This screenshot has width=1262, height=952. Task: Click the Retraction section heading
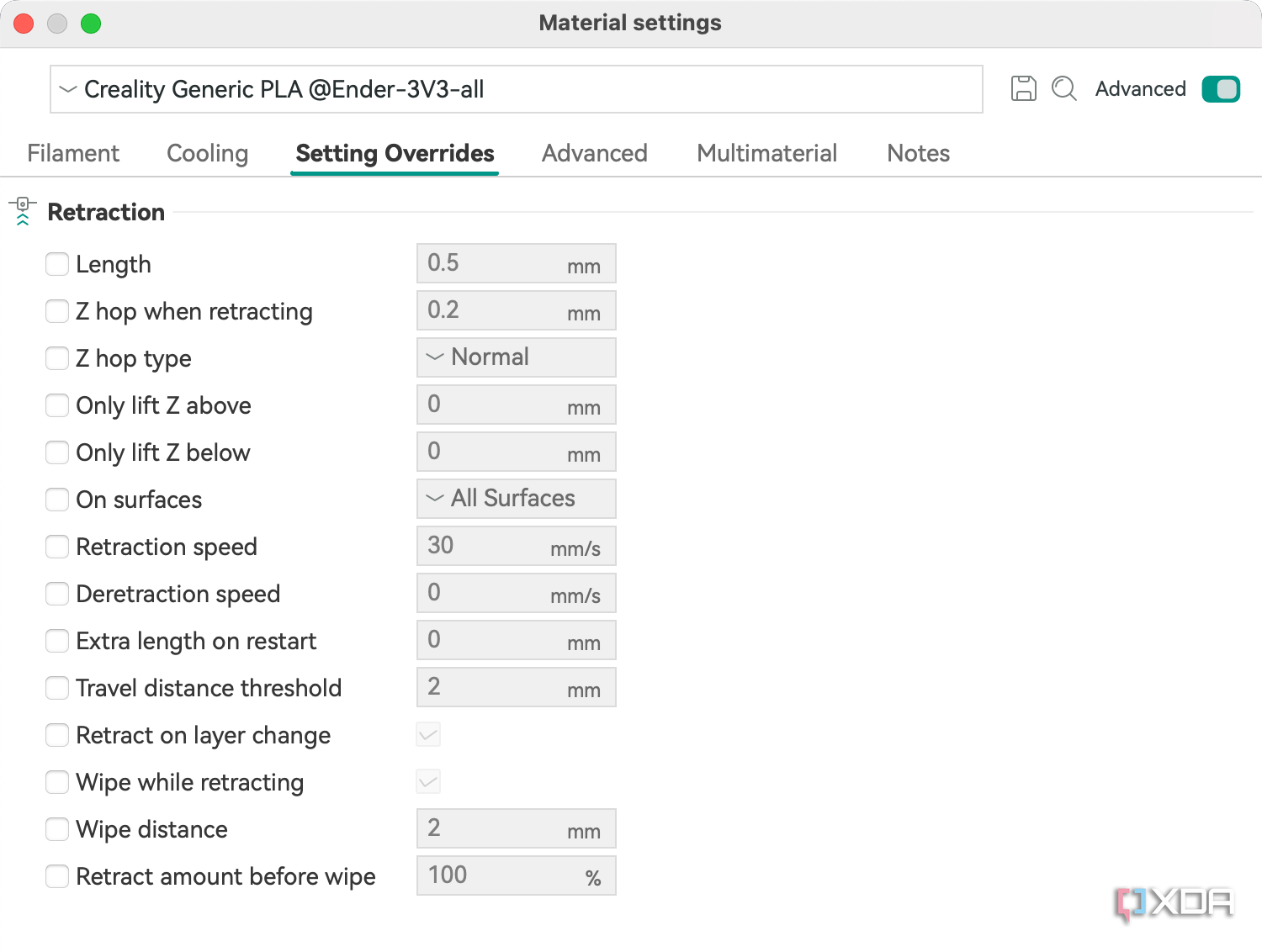click(x=106, y=212)
